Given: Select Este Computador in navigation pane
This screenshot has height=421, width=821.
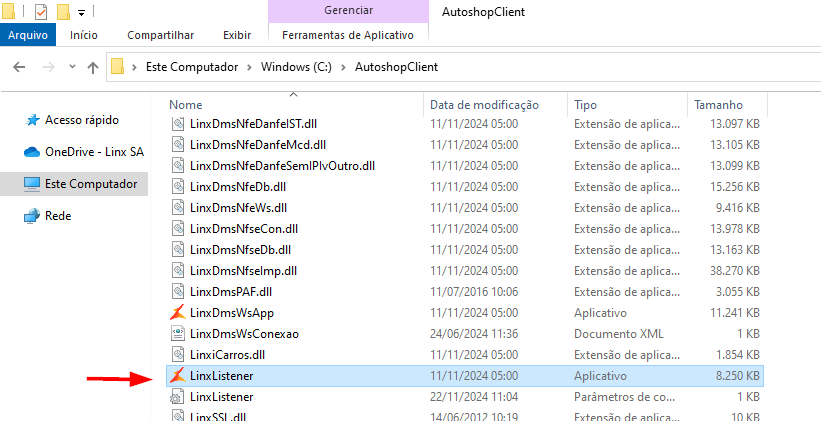Looking at the screenshot, I should 74,184.
